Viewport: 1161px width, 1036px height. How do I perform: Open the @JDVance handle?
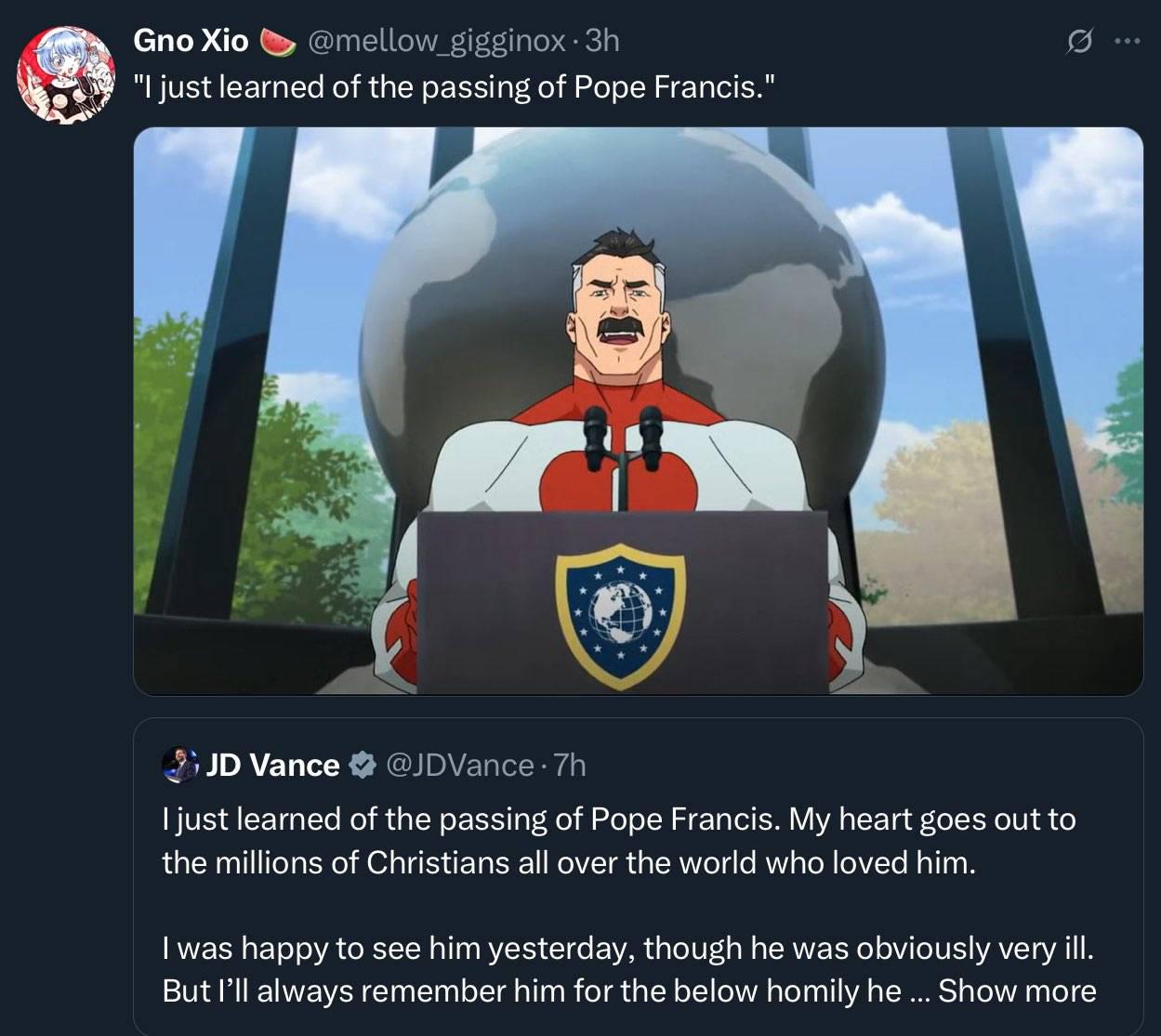tap(458, 765)
